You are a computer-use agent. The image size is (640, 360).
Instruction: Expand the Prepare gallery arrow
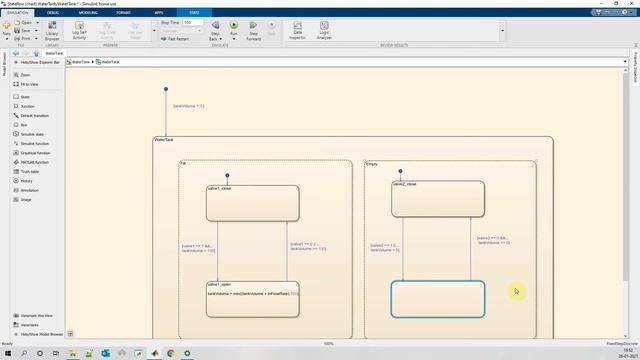click(154, 31)
